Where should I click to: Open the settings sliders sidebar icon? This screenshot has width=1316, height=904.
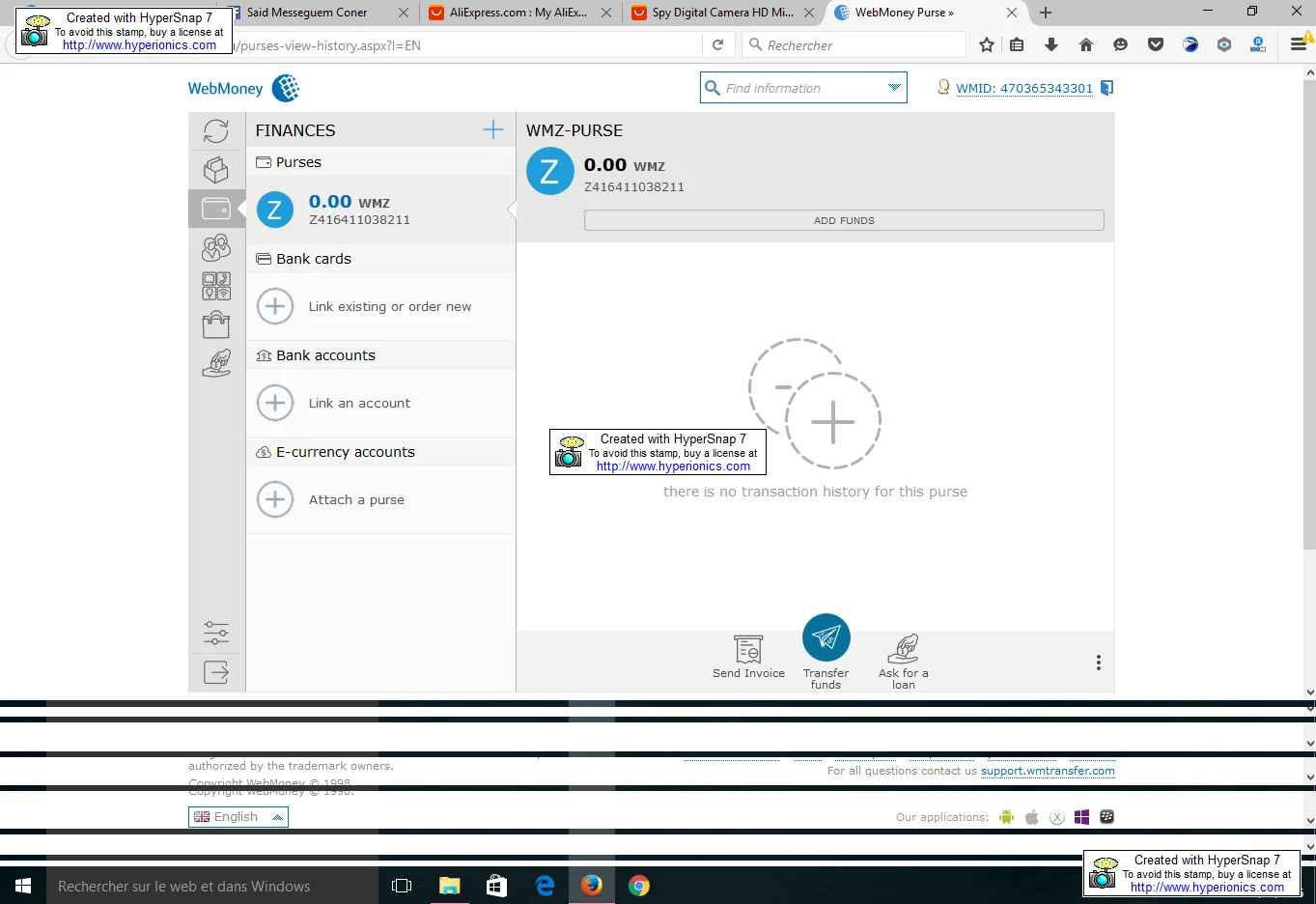[216, 634]
